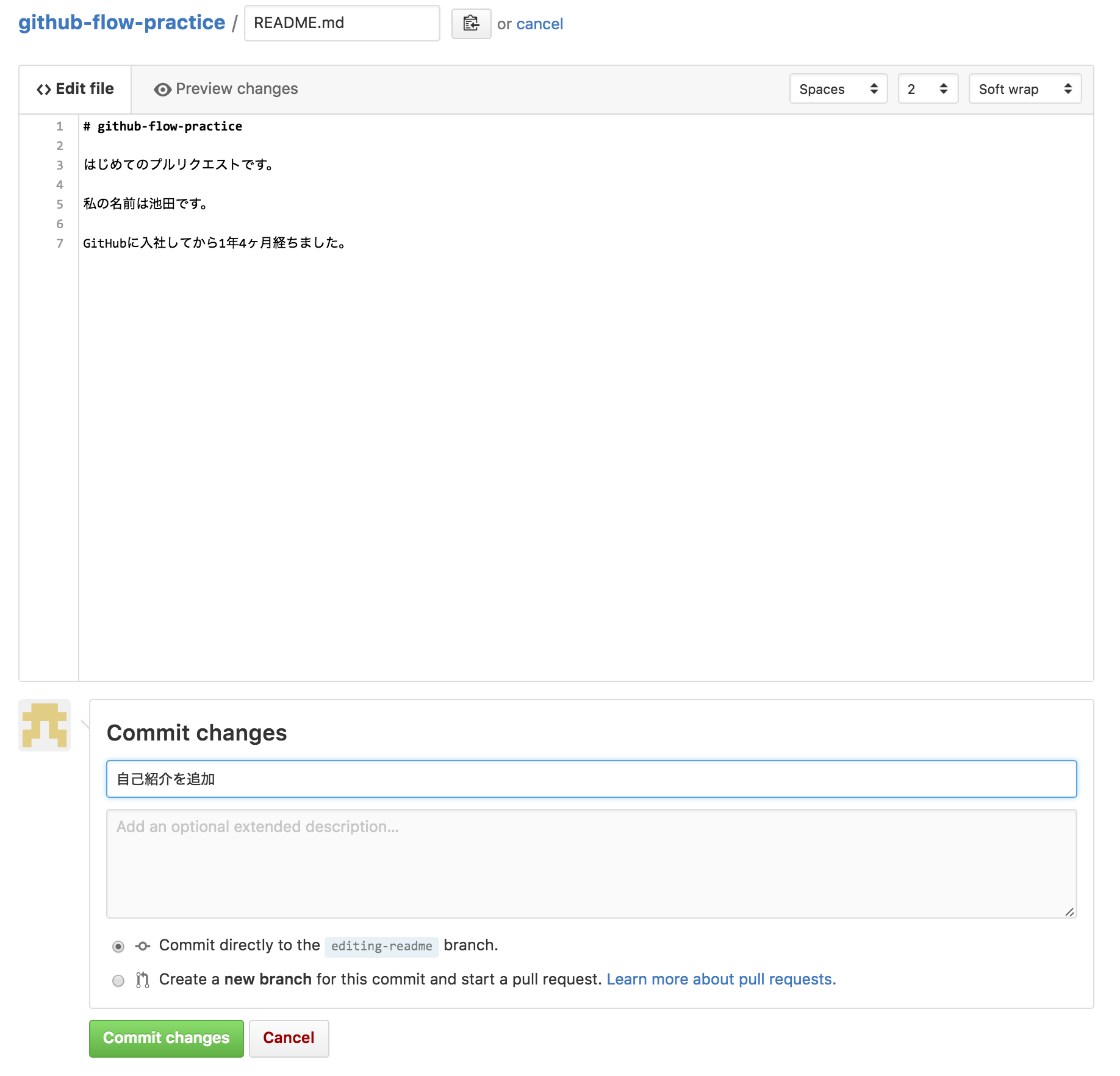Click line number 7 in the gutter
This screenshot has height=1076, width=1120.
[x=60, y=243]
